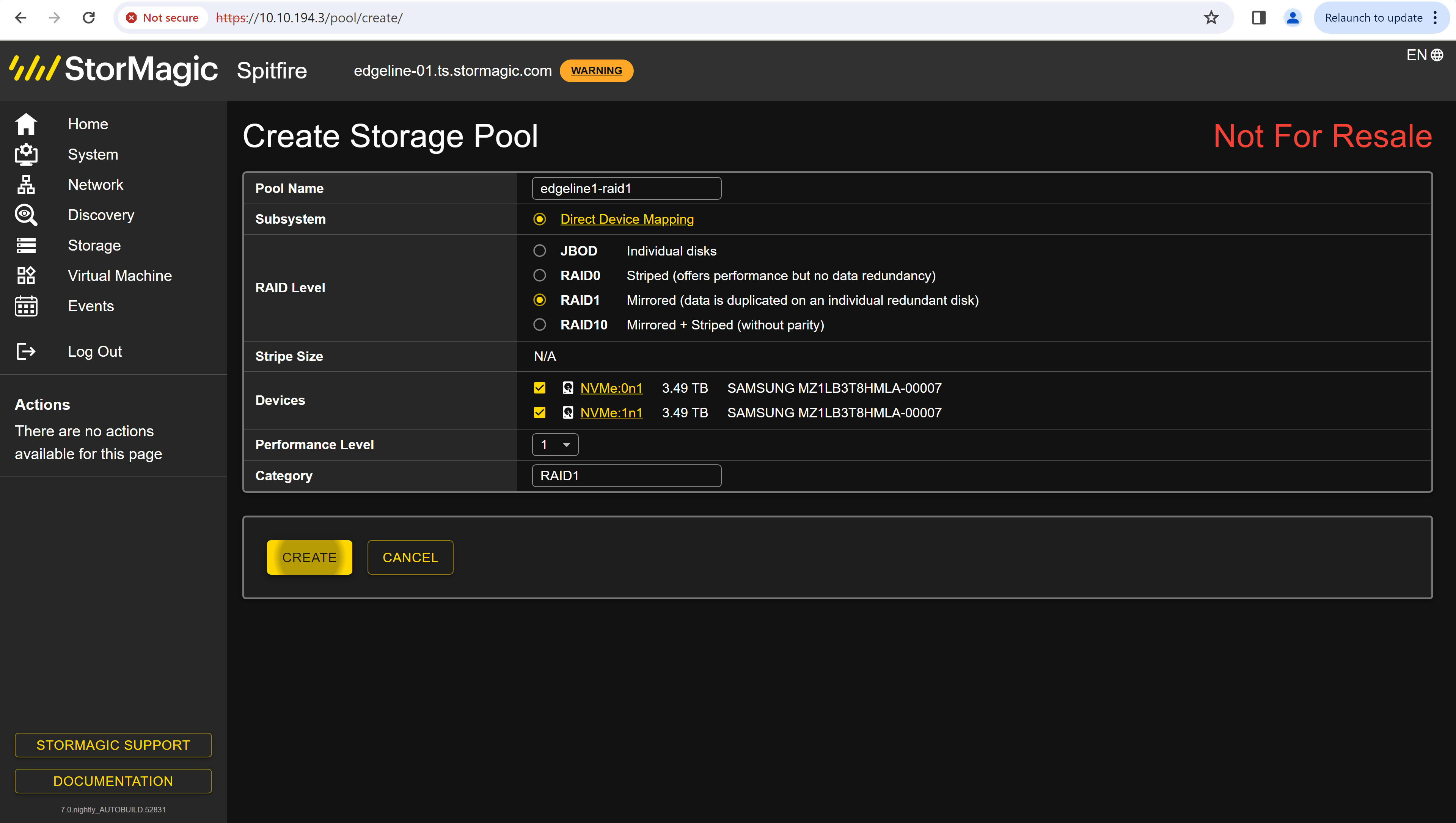Click the Spitfire product name text
This screenshot has height=823, width=1456.
pyautogui.click(x=272, y=71)
